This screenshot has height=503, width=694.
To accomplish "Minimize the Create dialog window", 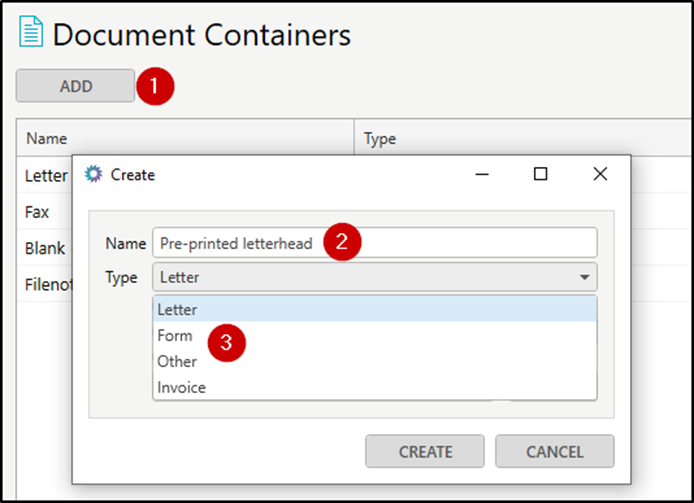I will tap(481, 174).
